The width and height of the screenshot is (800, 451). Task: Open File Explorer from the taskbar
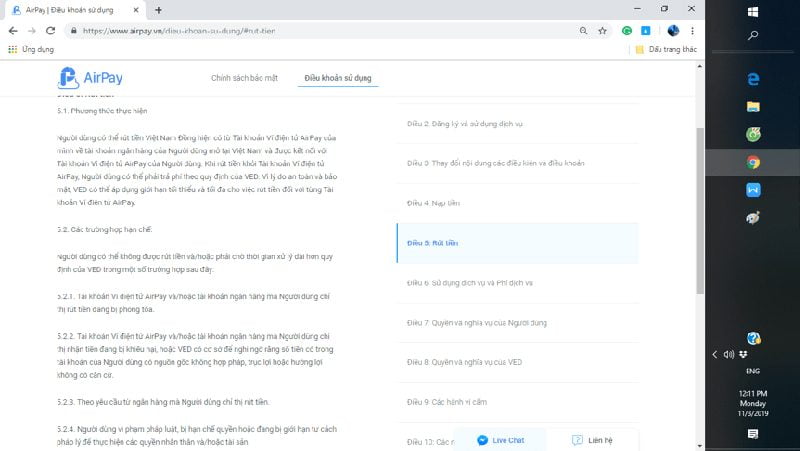(x=754, y=106)
